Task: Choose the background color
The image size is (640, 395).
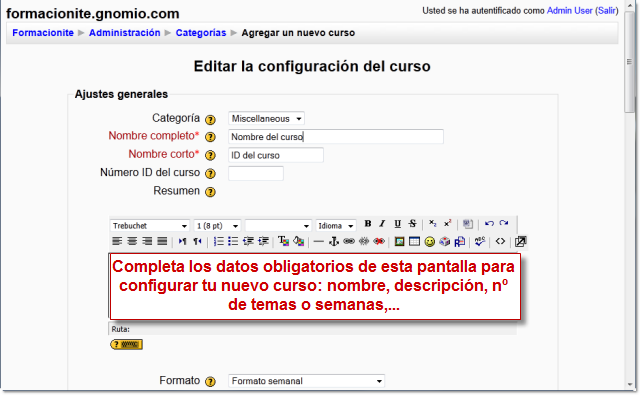Action: [x=298, y=242]
